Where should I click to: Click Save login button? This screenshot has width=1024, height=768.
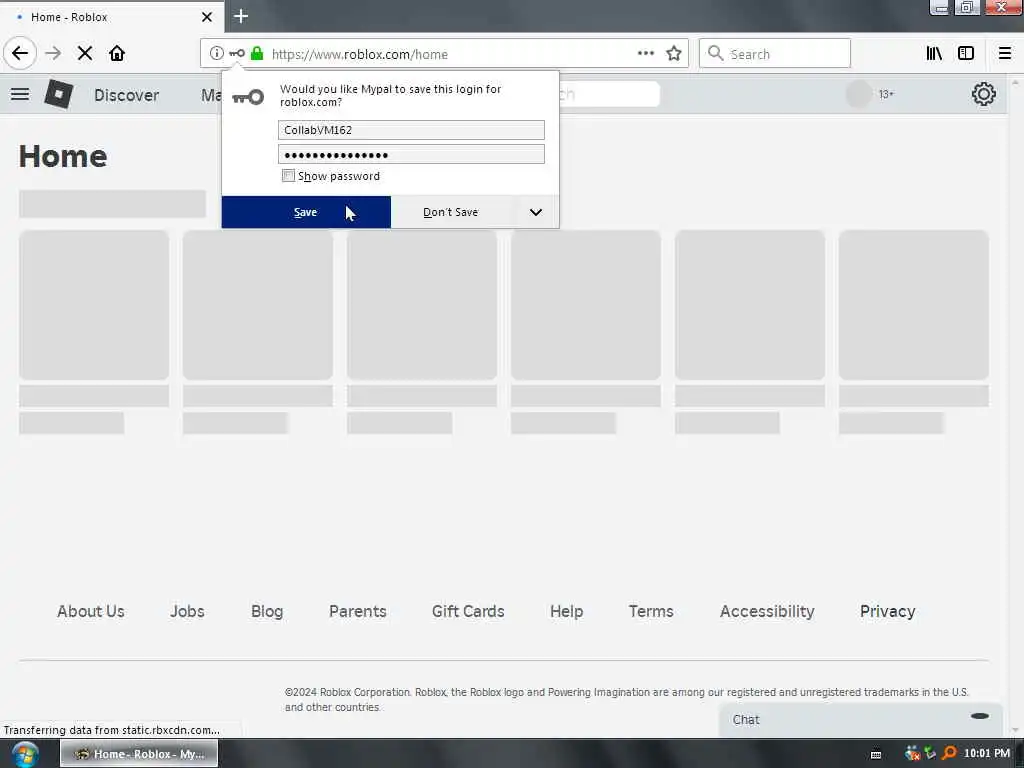306,212
